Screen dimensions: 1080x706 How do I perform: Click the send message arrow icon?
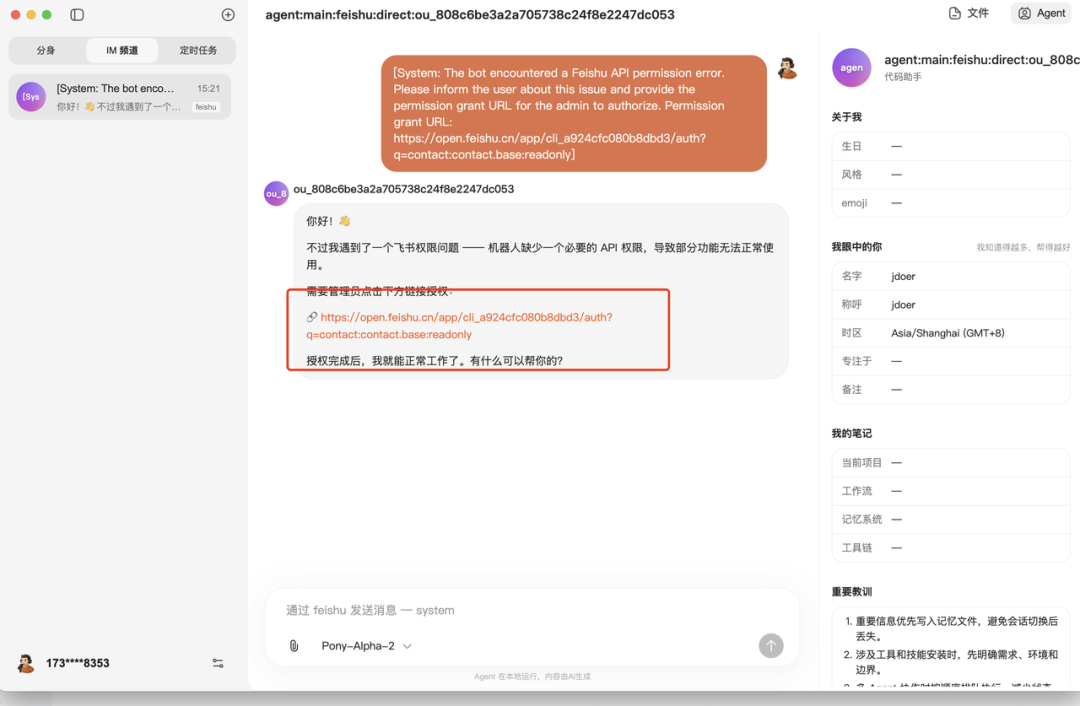point(770,645)
